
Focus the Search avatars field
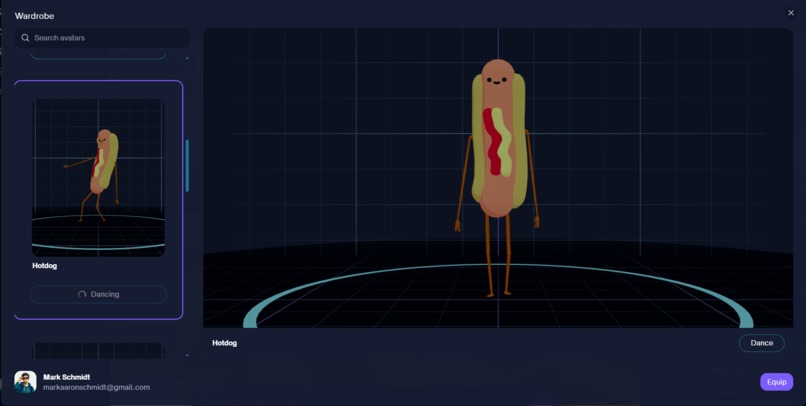pos(102,38)
